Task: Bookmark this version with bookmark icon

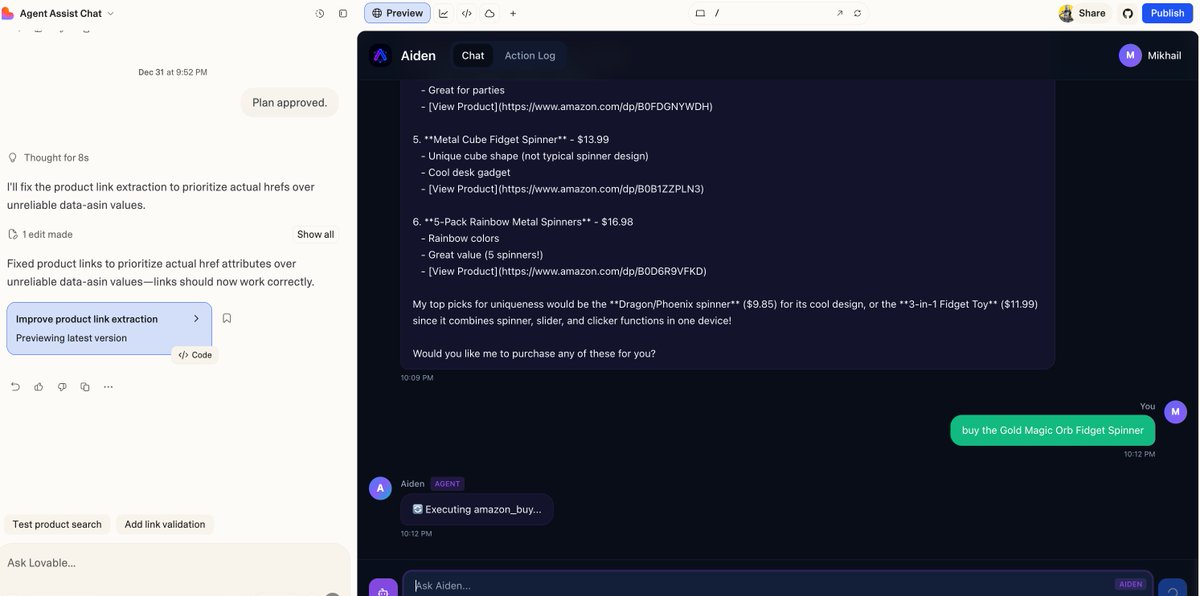Action: [x=227, y=318]
